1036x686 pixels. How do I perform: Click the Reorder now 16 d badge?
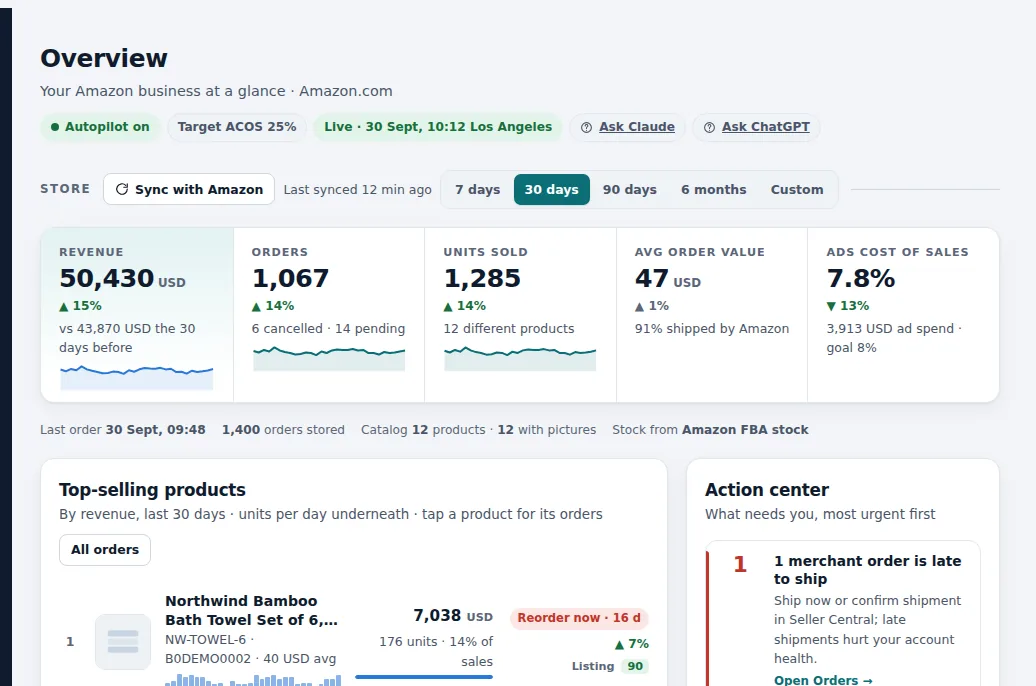pyautogui.click(x=579, y=618)
